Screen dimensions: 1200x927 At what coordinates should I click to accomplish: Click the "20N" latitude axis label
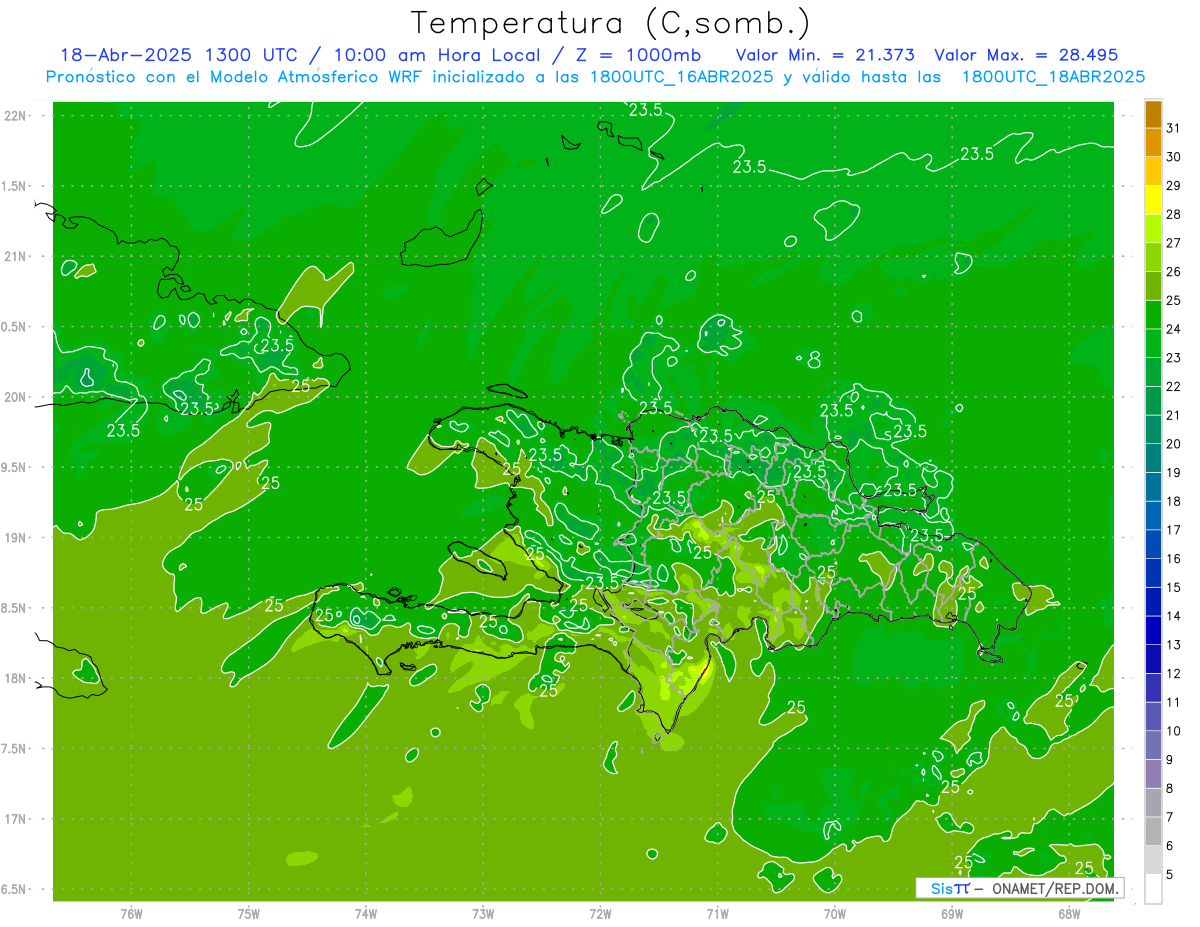[16, 397]
